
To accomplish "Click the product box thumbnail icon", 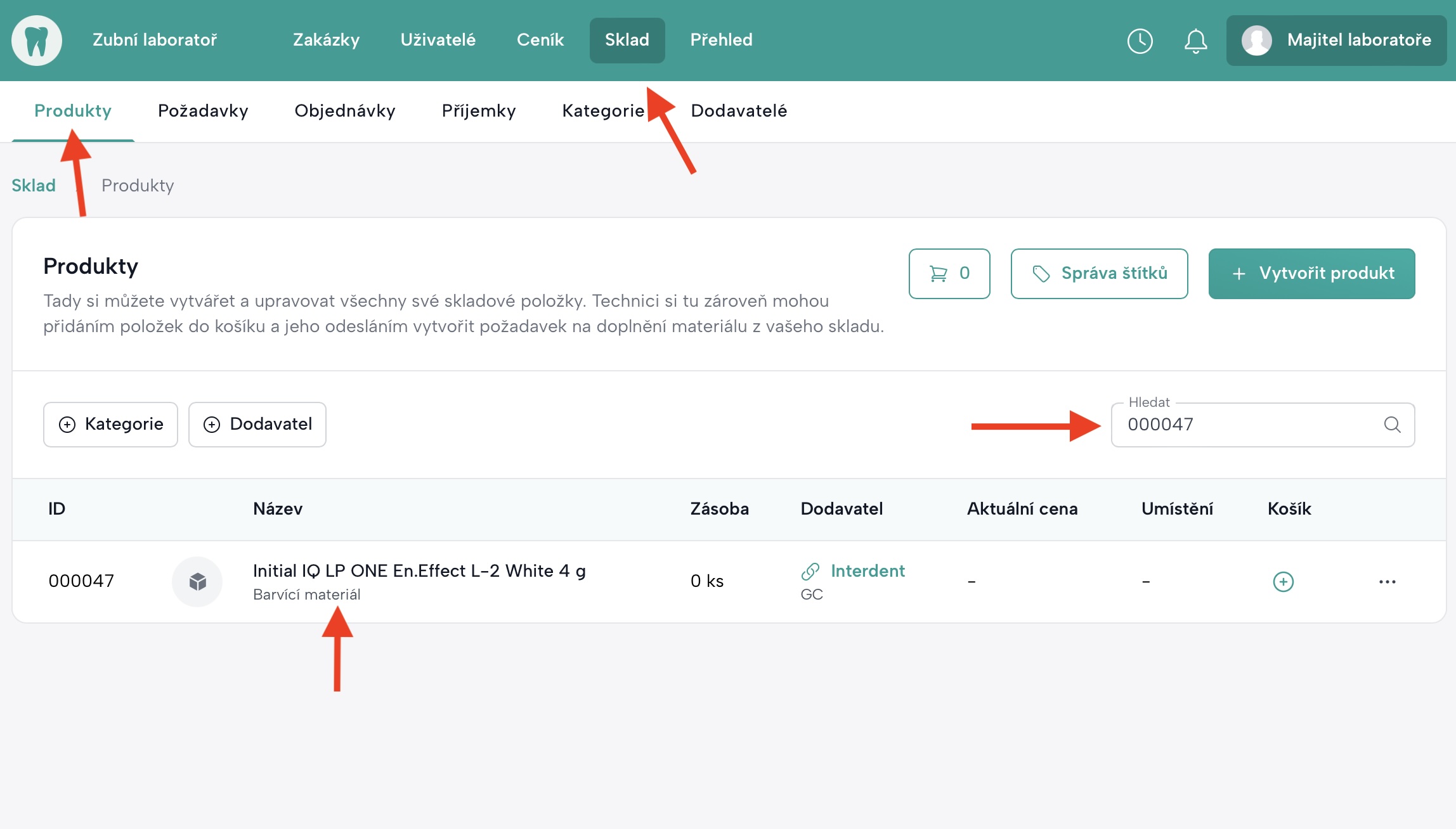I will [x=197, y=581].
